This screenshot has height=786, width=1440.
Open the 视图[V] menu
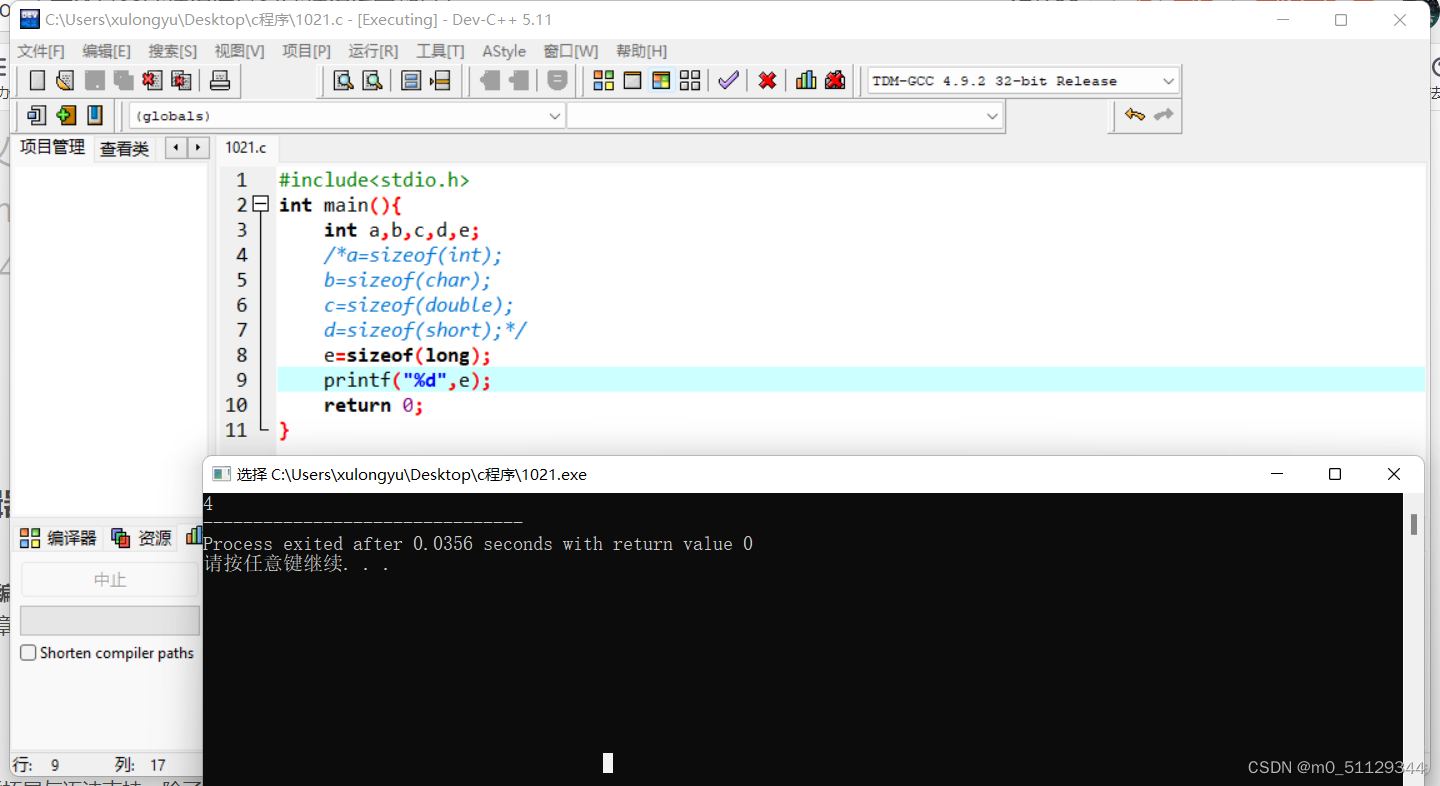(x=239, y=51)
